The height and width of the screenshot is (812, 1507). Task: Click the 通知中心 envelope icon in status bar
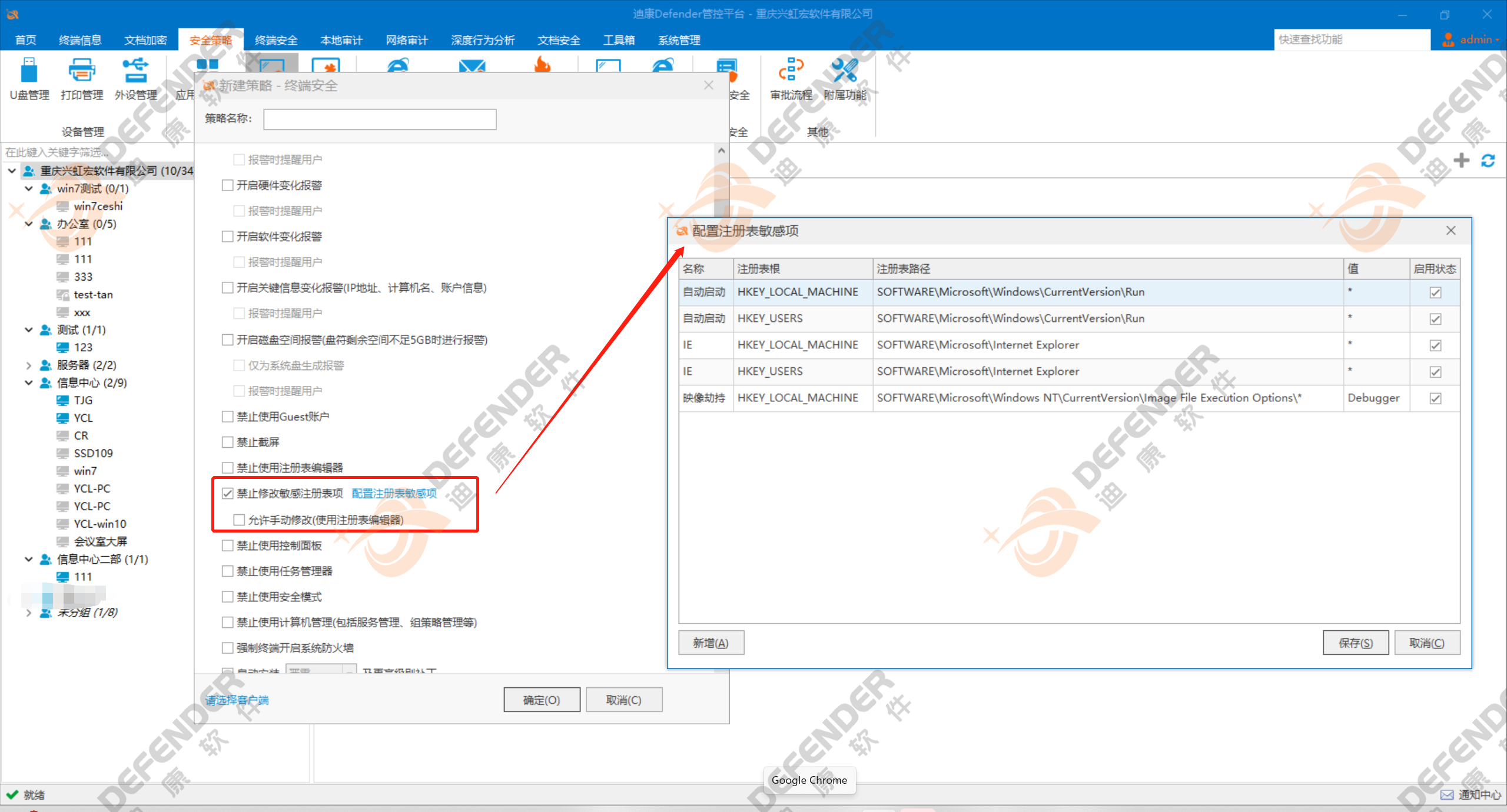(1446, 795)
